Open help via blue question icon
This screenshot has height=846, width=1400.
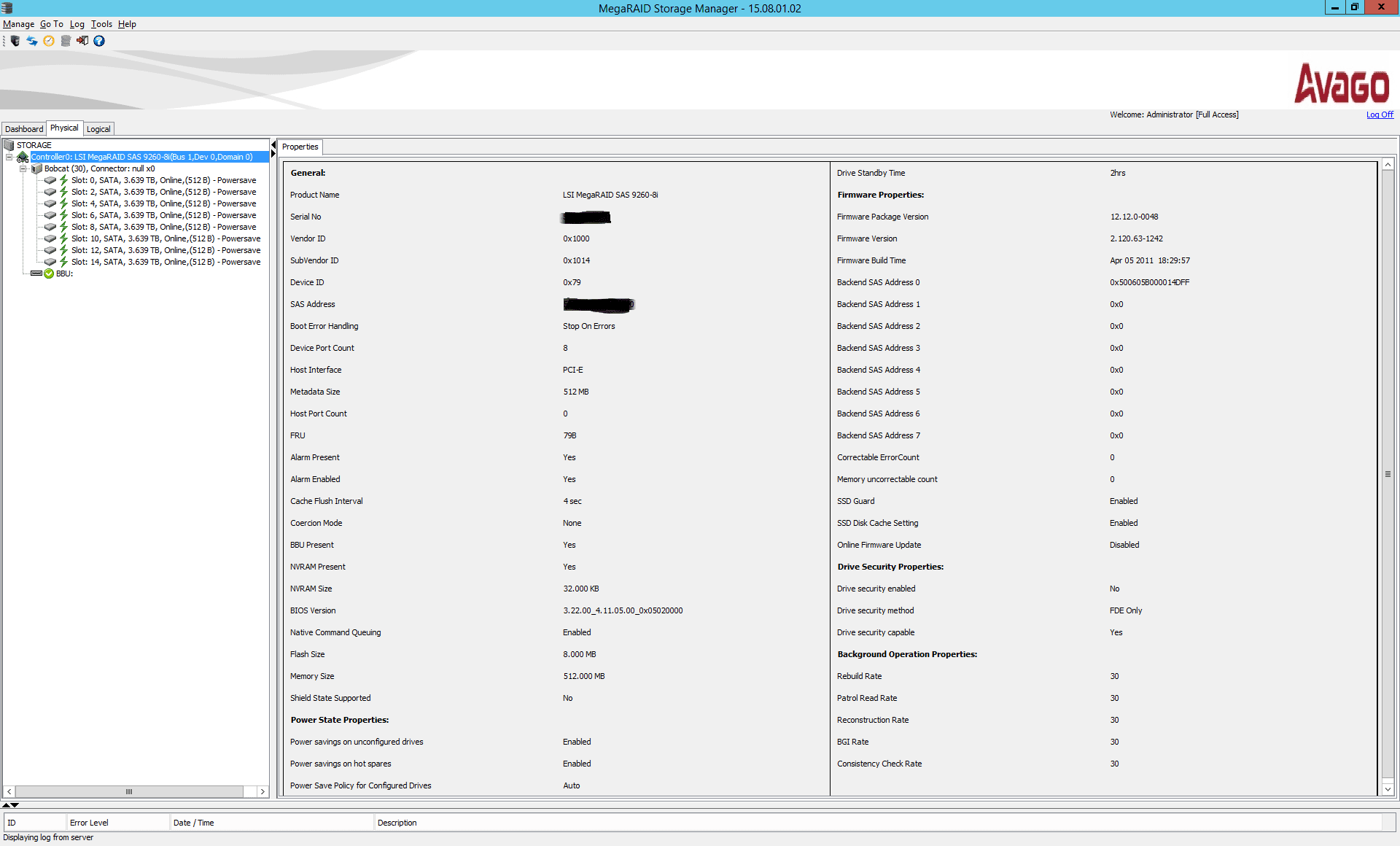99,41
